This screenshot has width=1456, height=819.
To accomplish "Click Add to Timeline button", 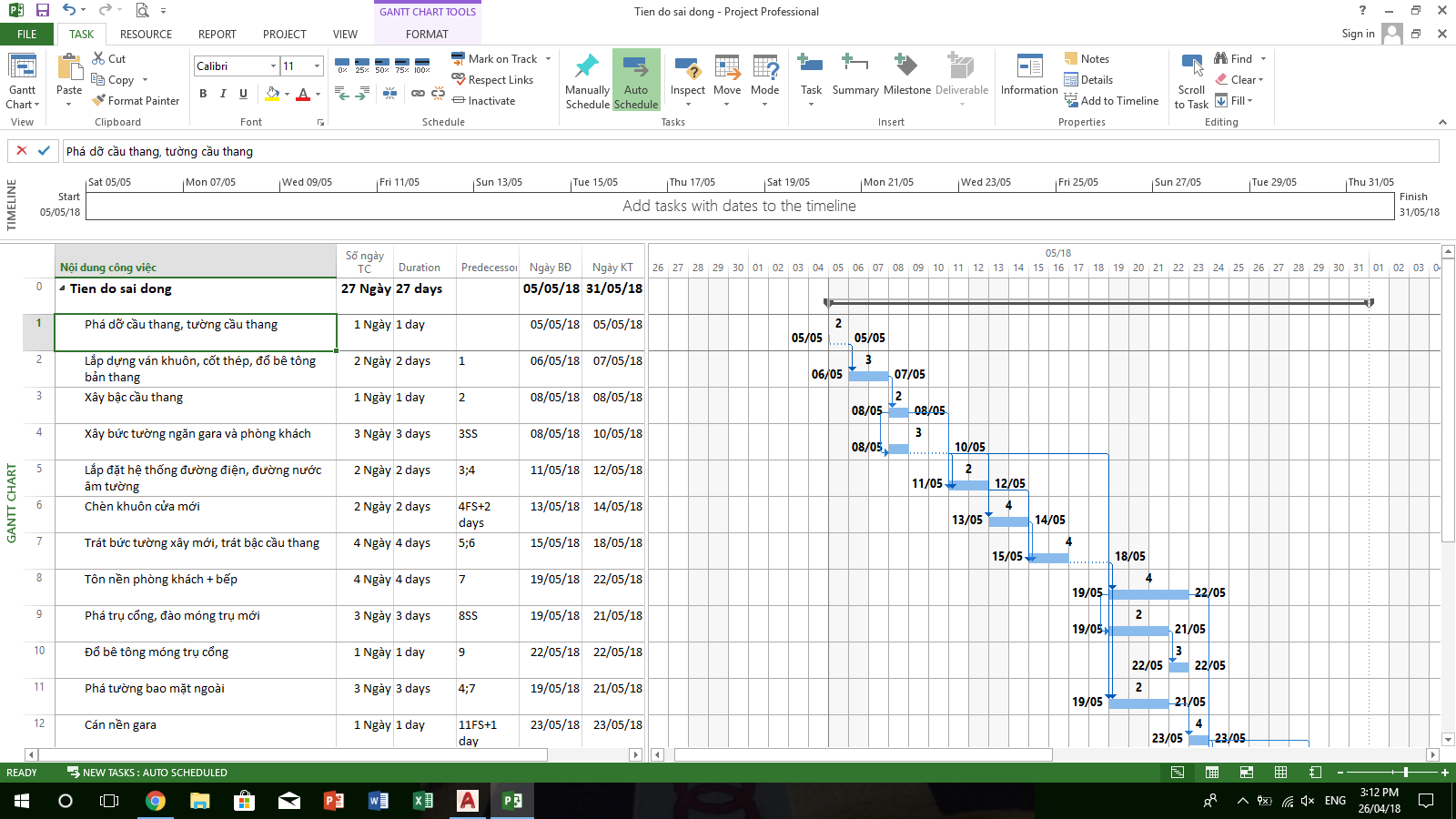I will tap(1111, 101).
